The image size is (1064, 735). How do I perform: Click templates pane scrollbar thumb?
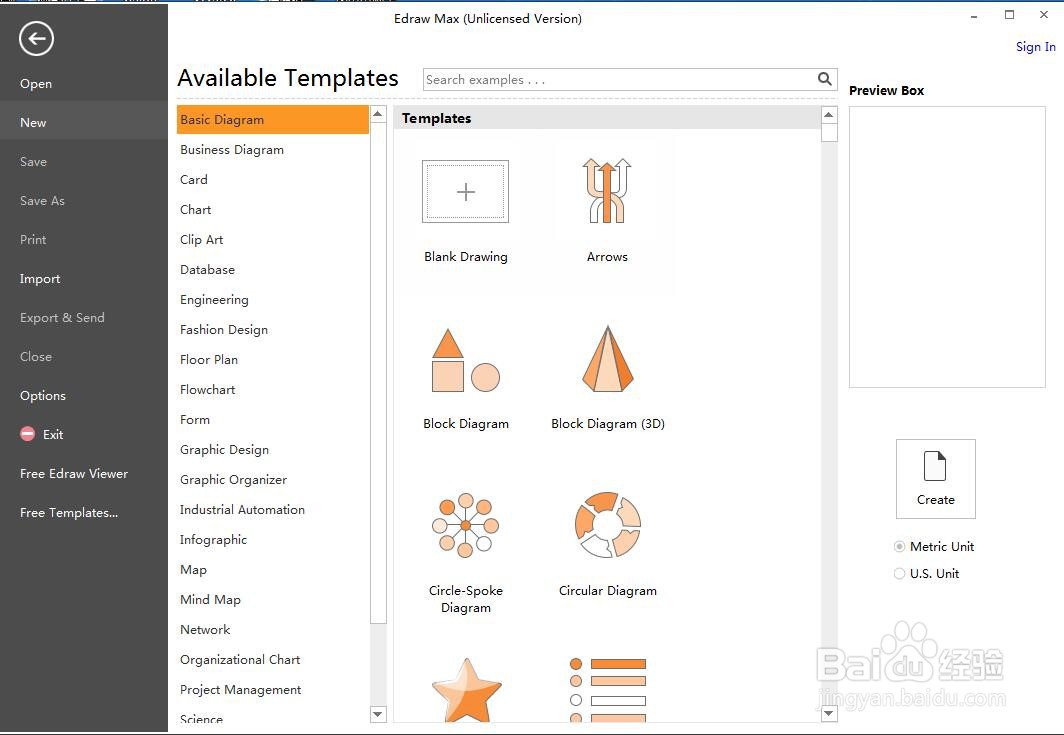click(829, 132)
